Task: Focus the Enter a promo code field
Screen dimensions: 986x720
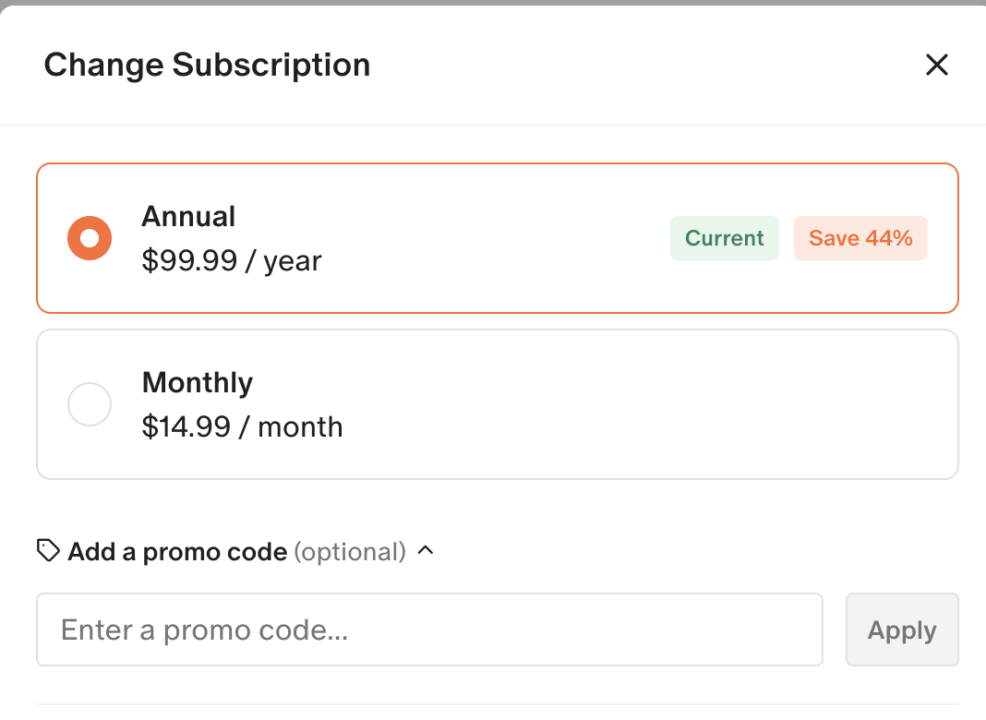Action: point(430,630)
